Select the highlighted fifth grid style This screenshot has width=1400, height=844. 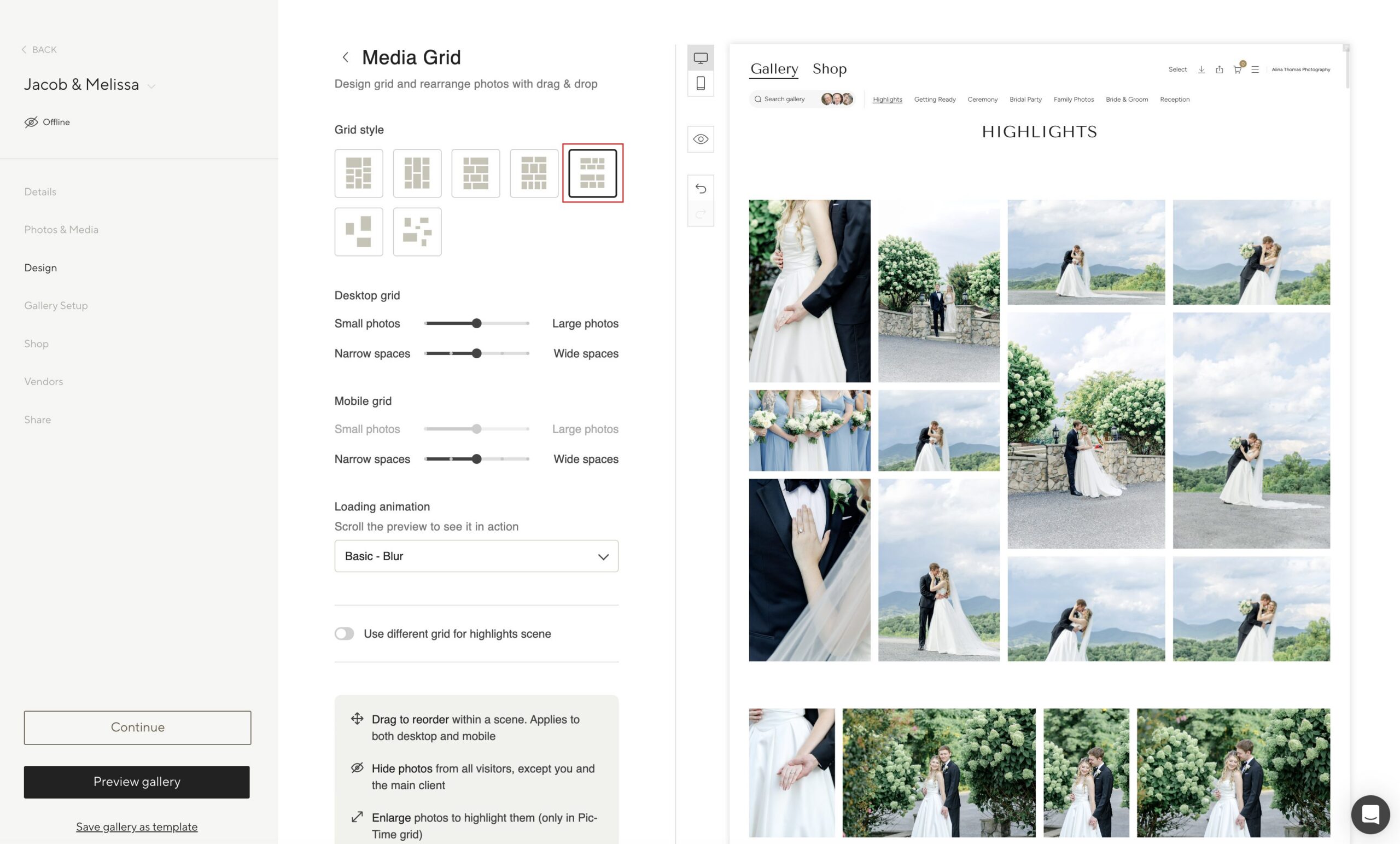(593, 173)
